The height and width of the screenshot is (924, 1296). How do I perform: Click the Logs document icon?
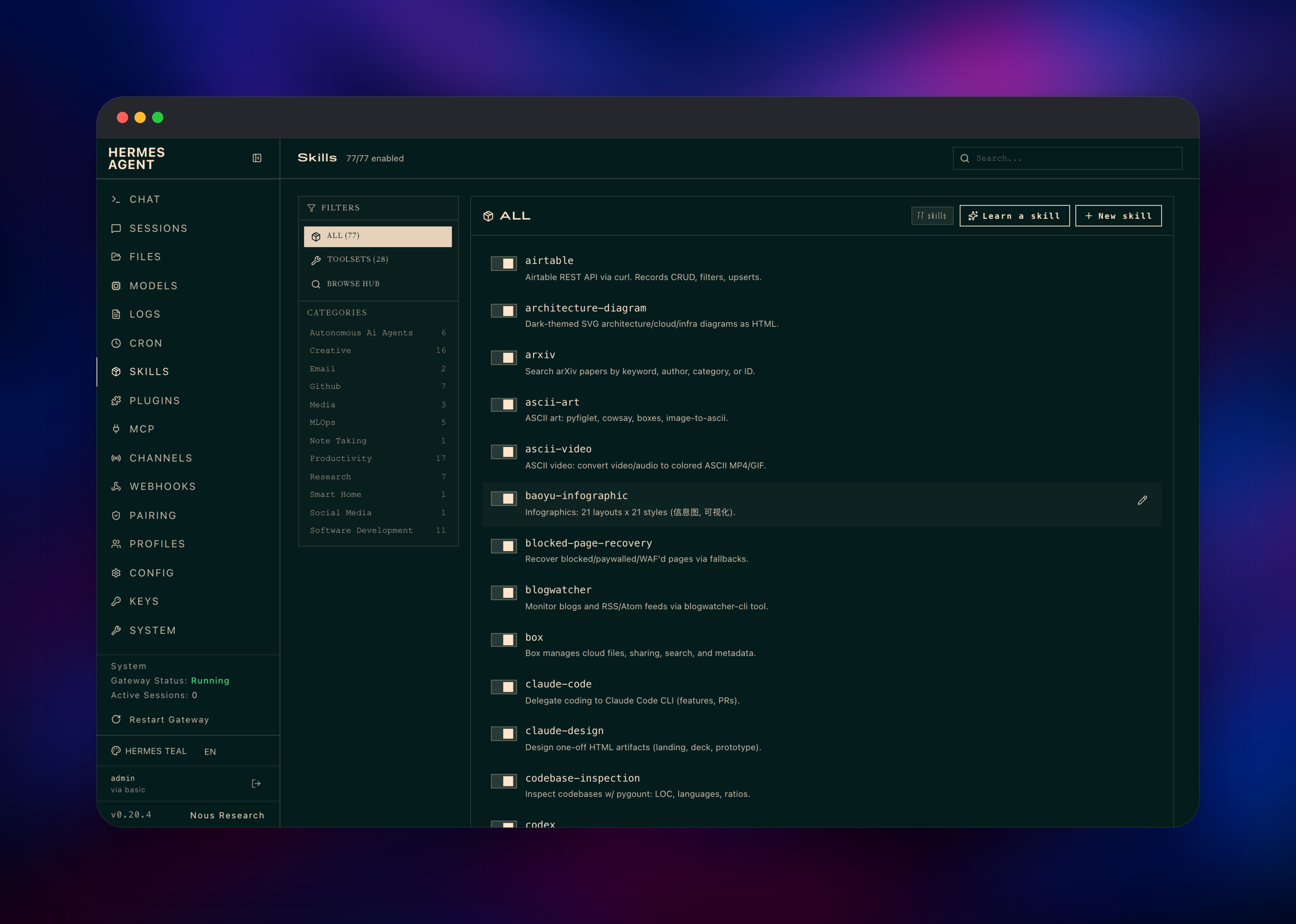(x=116, y=314)
